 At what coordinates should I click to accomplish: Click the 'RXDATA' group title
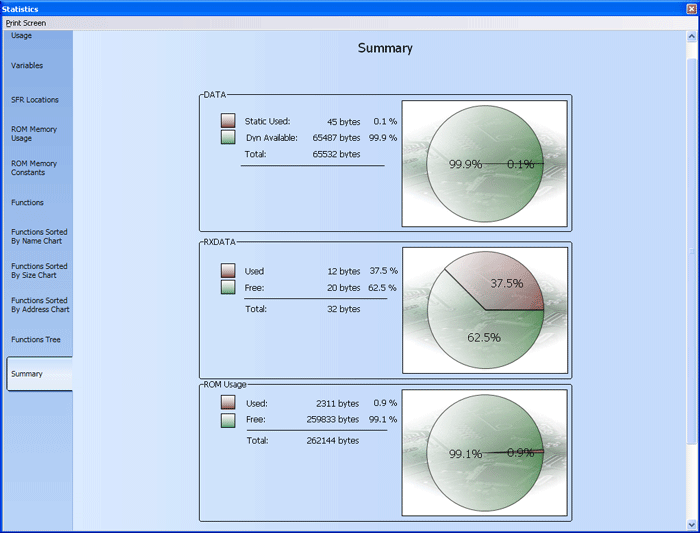pyautogui.click(x=219, y=242)
